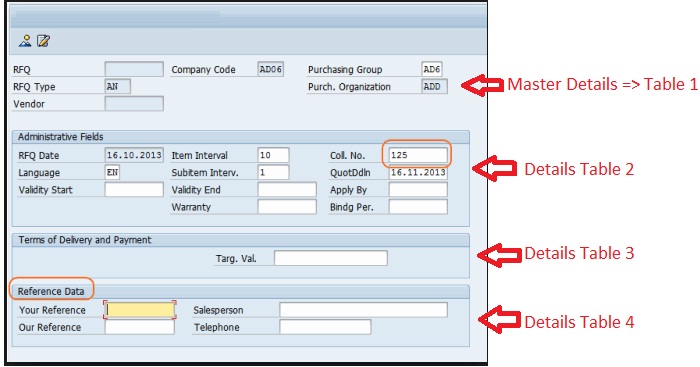
Task: Click the Terms of Delivery and Payment header
Action: point(241,240)
